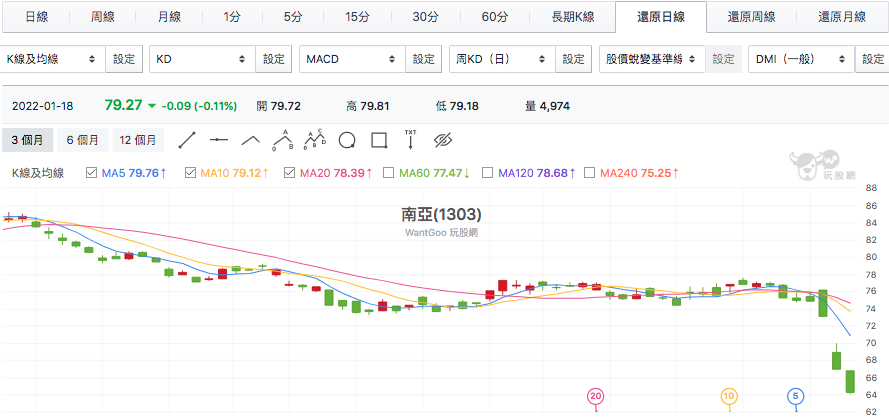The width and height of the screenshot is (889, 419).
Task: Enable the MA240 checkbox
Action: 589,173
